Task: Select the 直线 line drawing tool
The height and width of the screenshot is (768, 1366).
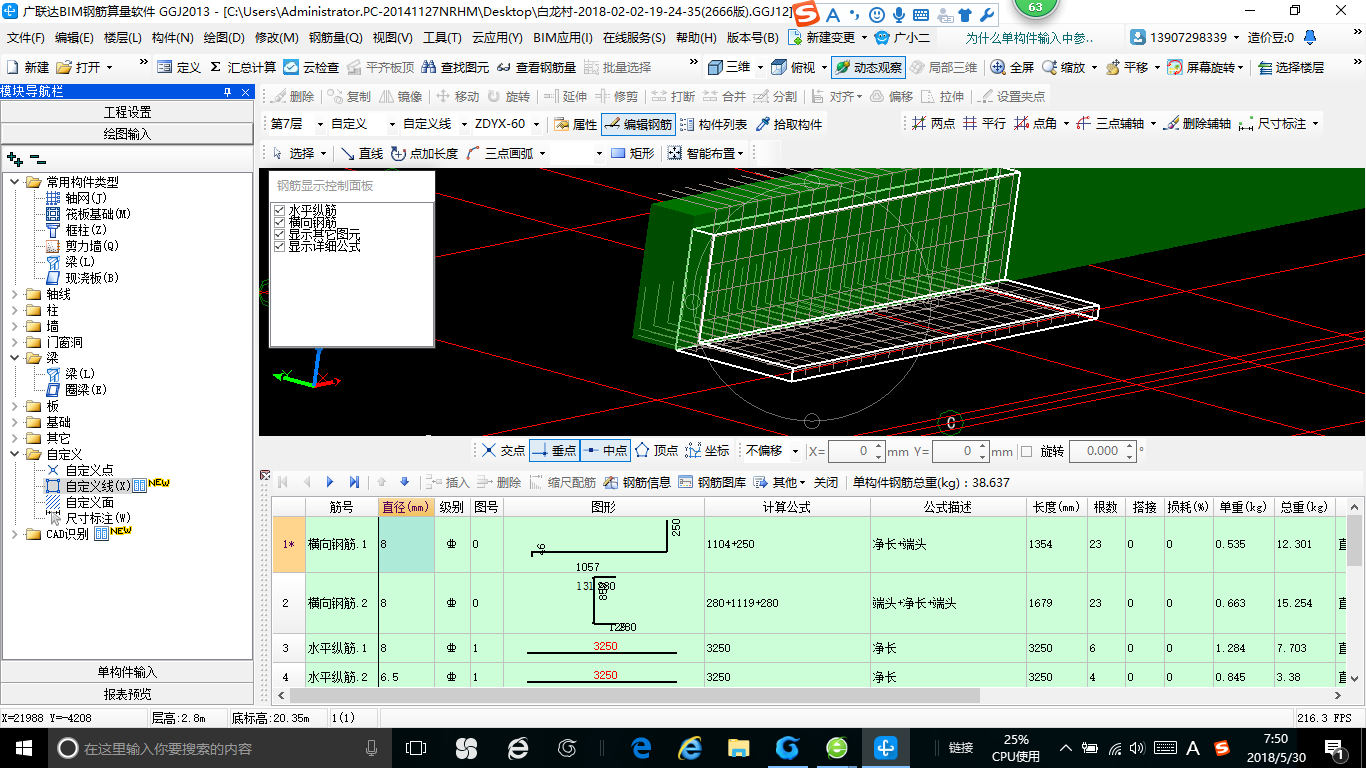Action: pyautogui.click(x=362, y=153)
